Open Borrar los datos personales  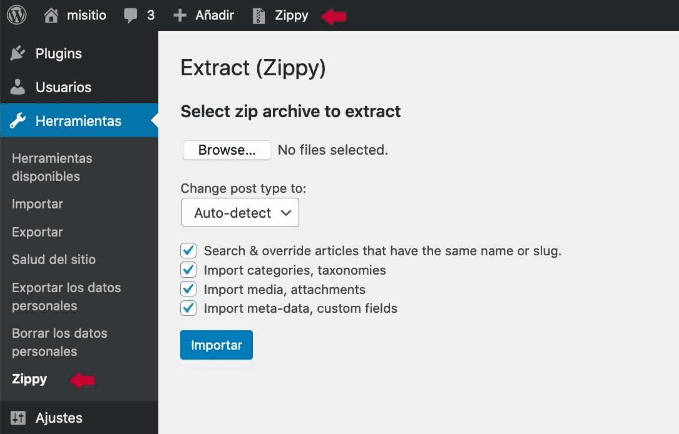[59, 342]
